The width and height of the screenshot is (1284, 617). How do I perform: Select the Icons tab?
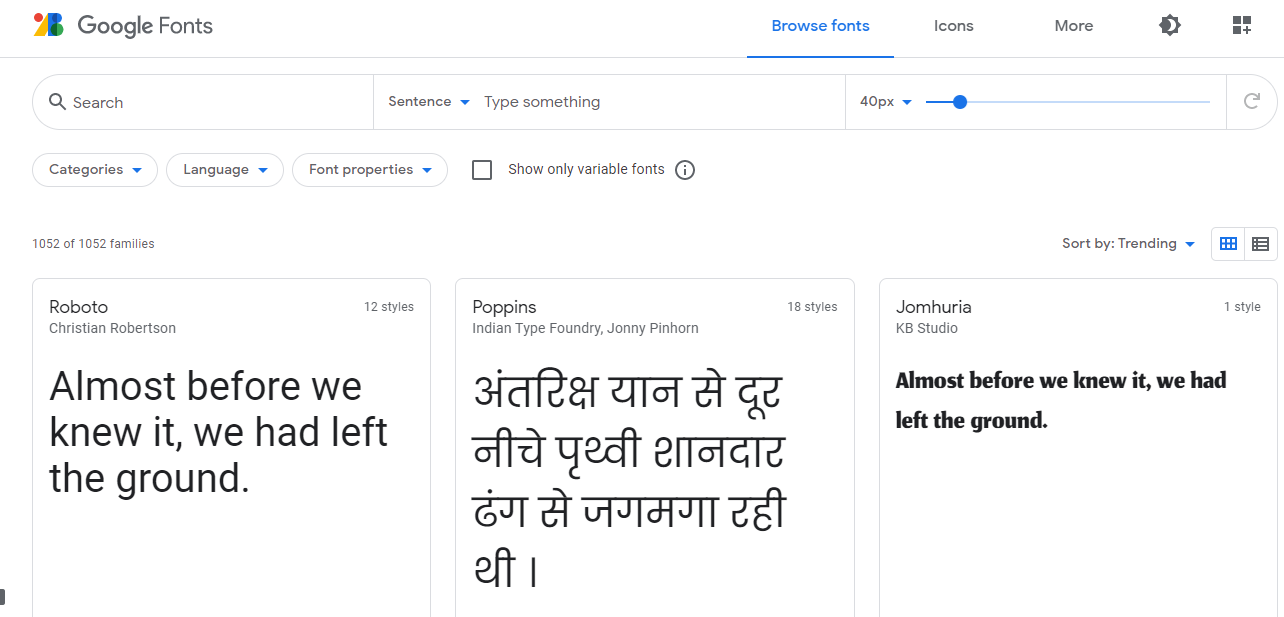(953, 27)
